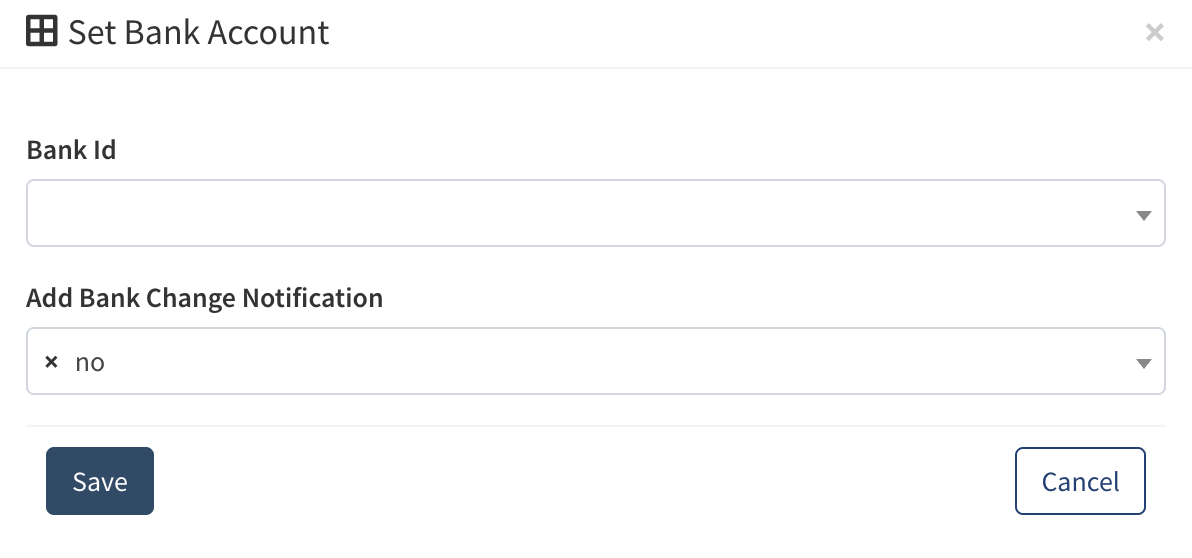Expand the Bank Id dropdown arrow
1192x558 pixels.
[x=1144, y=215]
